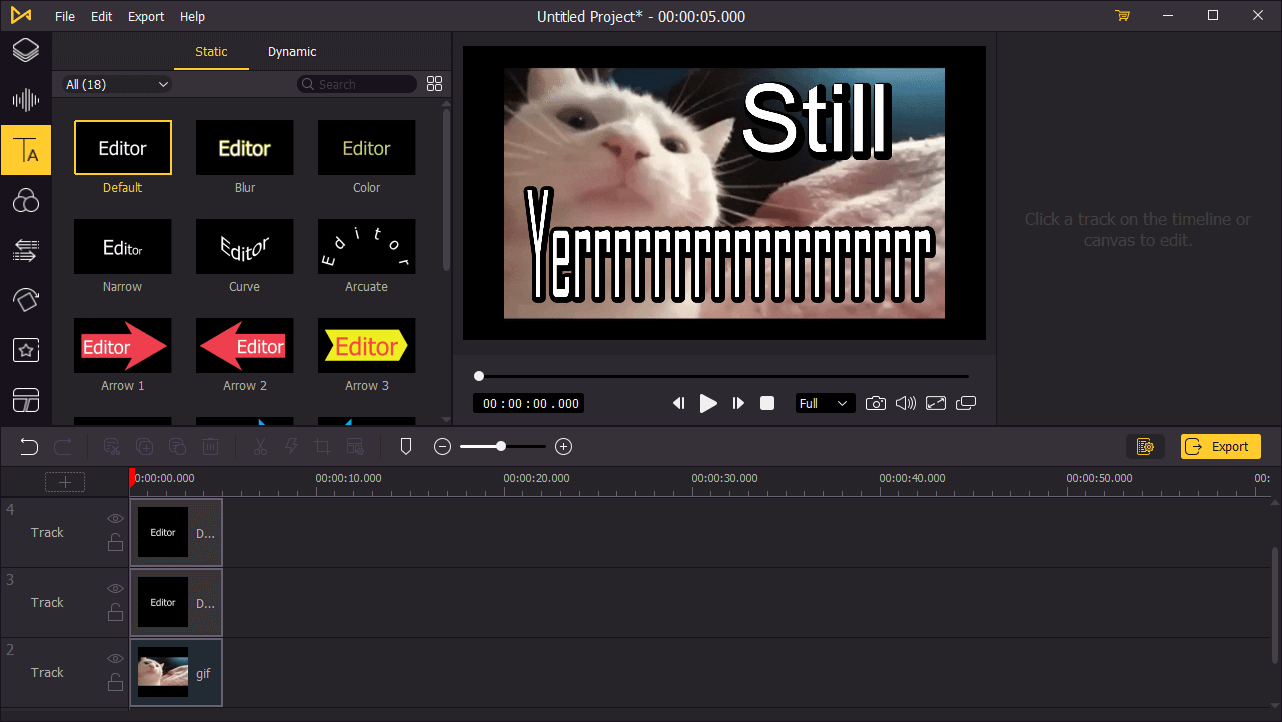Step back one frame

[x=678, y=403]
